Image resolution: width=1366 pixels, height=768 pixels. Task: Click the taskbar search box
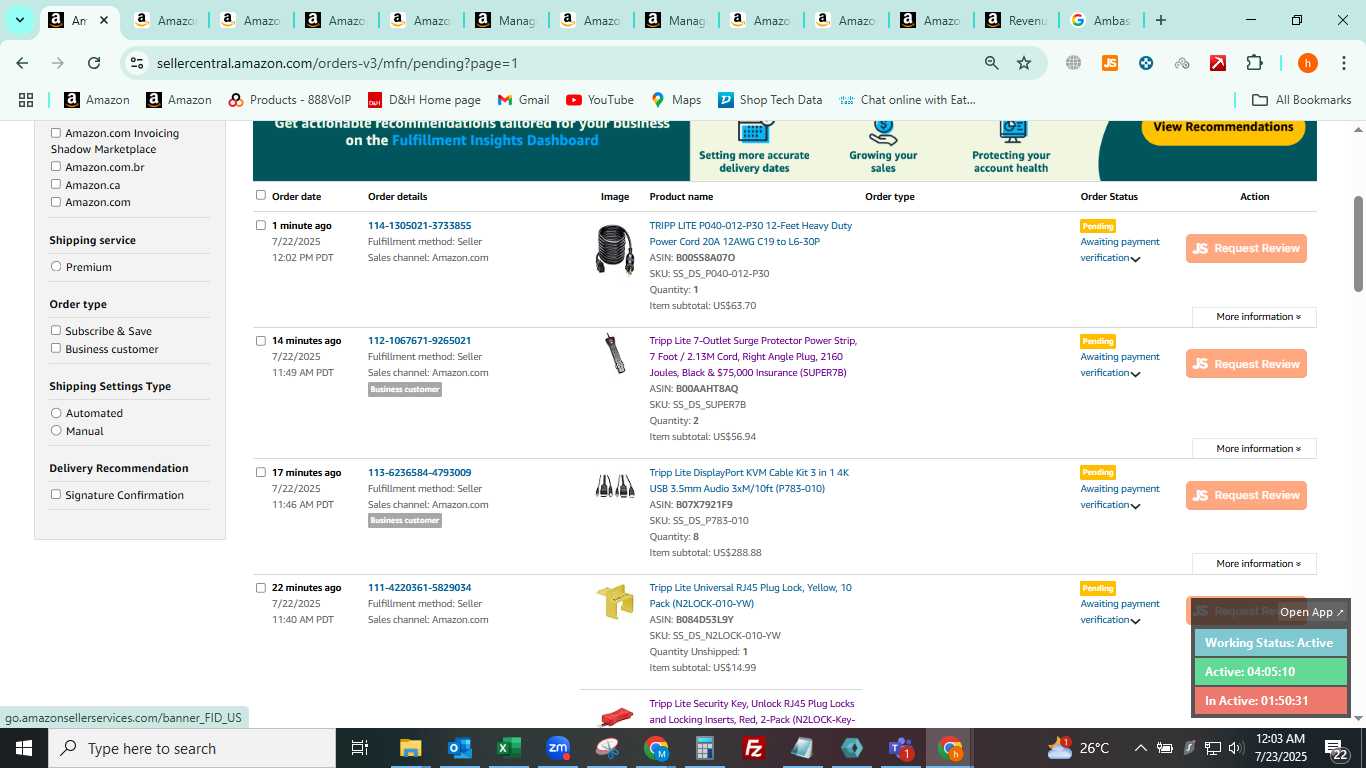192,748
